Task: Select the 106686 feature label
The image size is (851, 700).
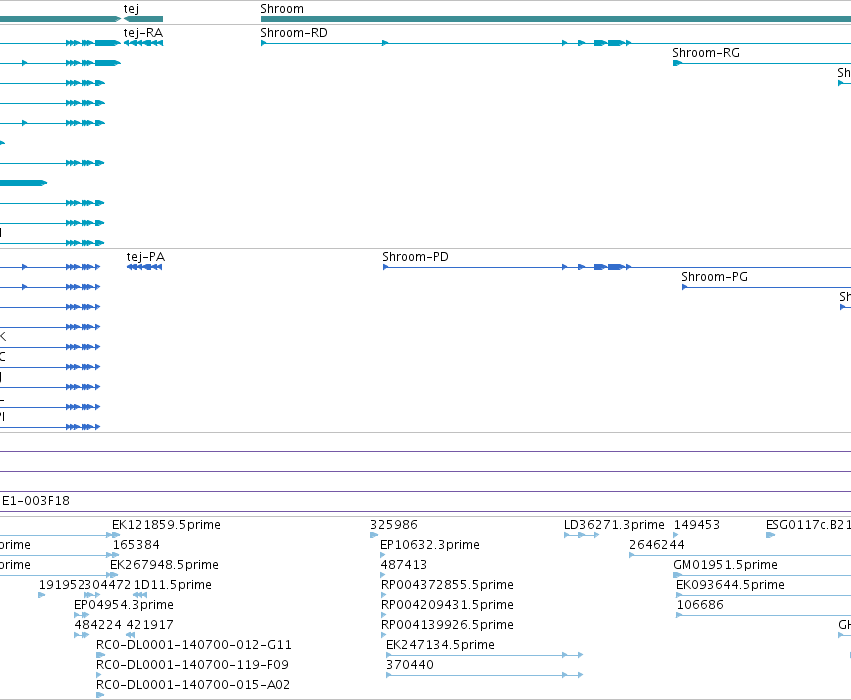Action: point(700,605)
